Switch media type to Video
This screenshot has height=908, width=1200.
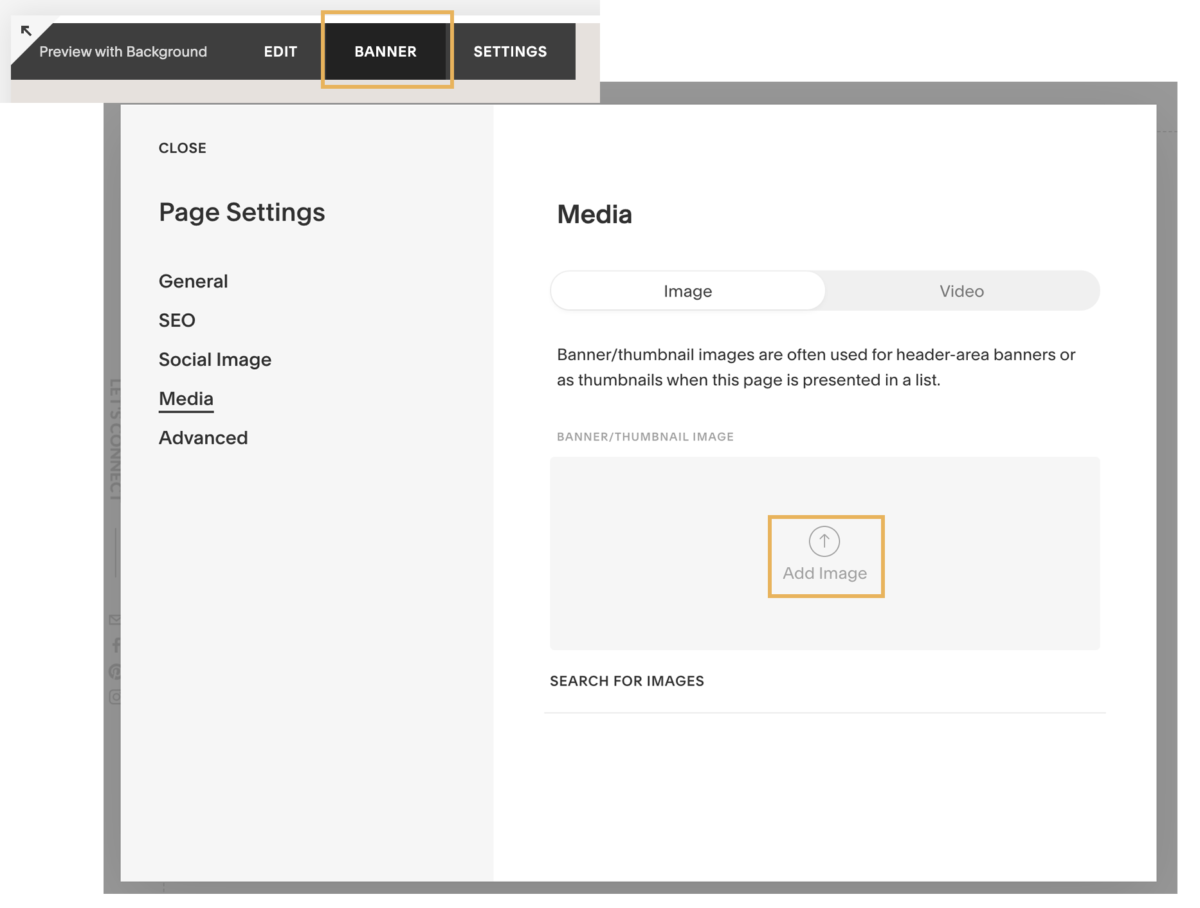tap(961, 291)
